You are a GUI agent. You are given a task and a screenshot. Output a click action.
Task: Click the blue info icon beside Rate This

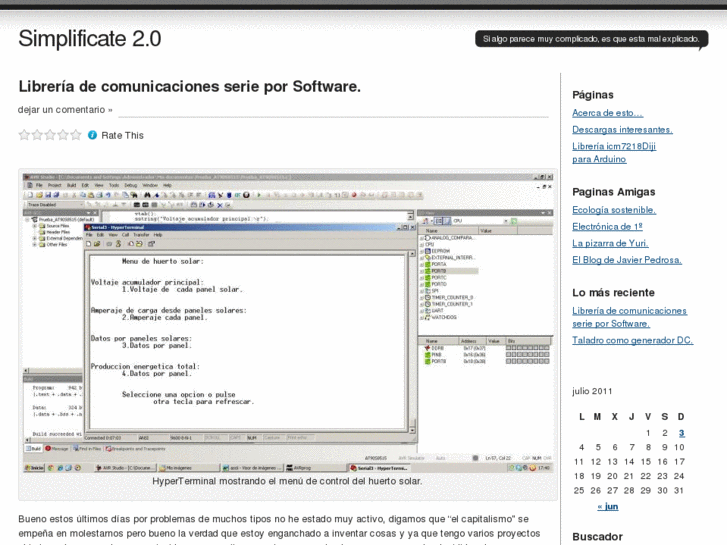pos(93,135)
